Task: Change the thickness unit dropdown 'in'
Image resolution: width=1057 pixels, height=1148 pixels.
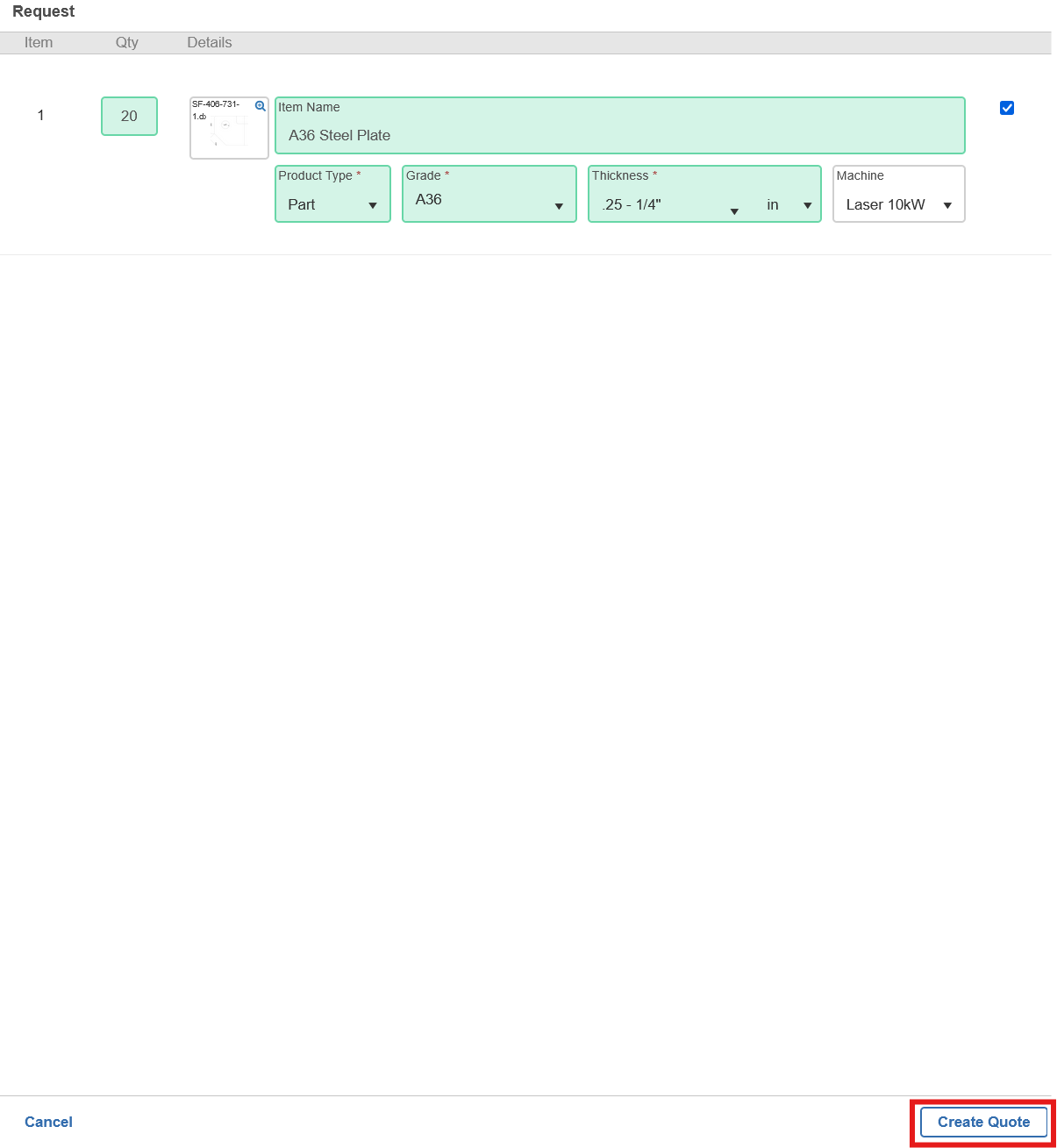Action: (789, 205)
